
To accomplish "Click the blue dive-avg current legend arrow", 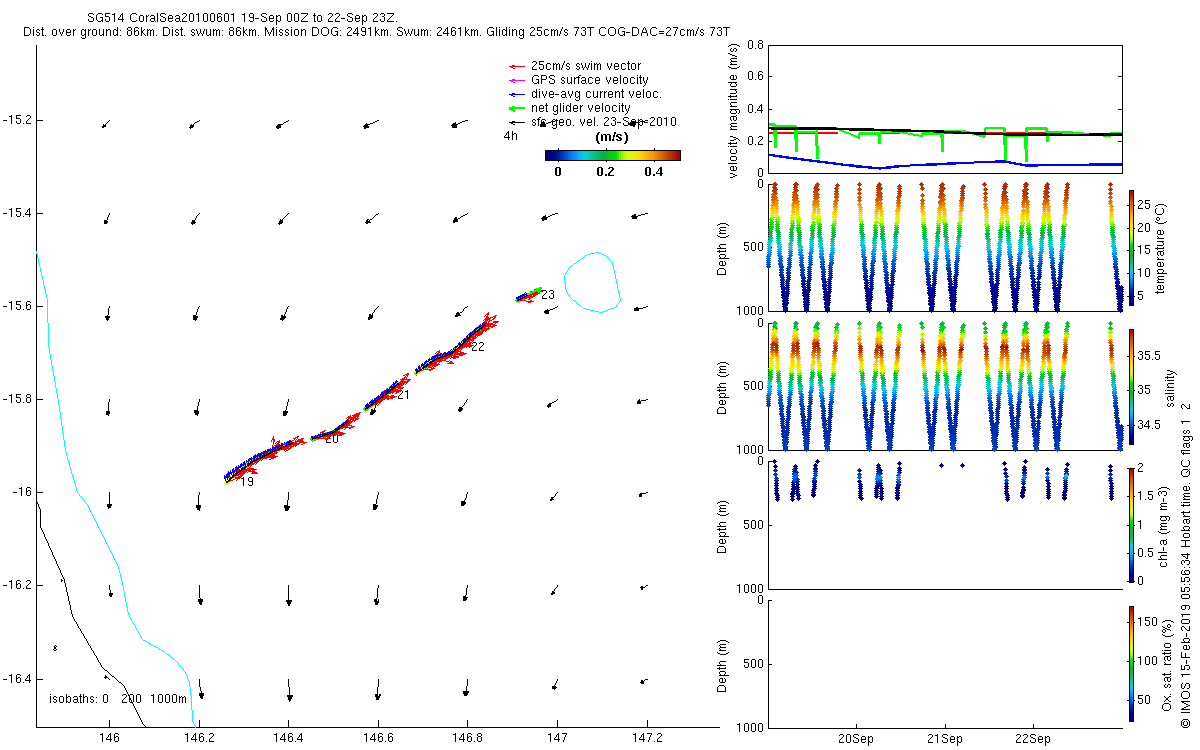I will click(515, 94).
